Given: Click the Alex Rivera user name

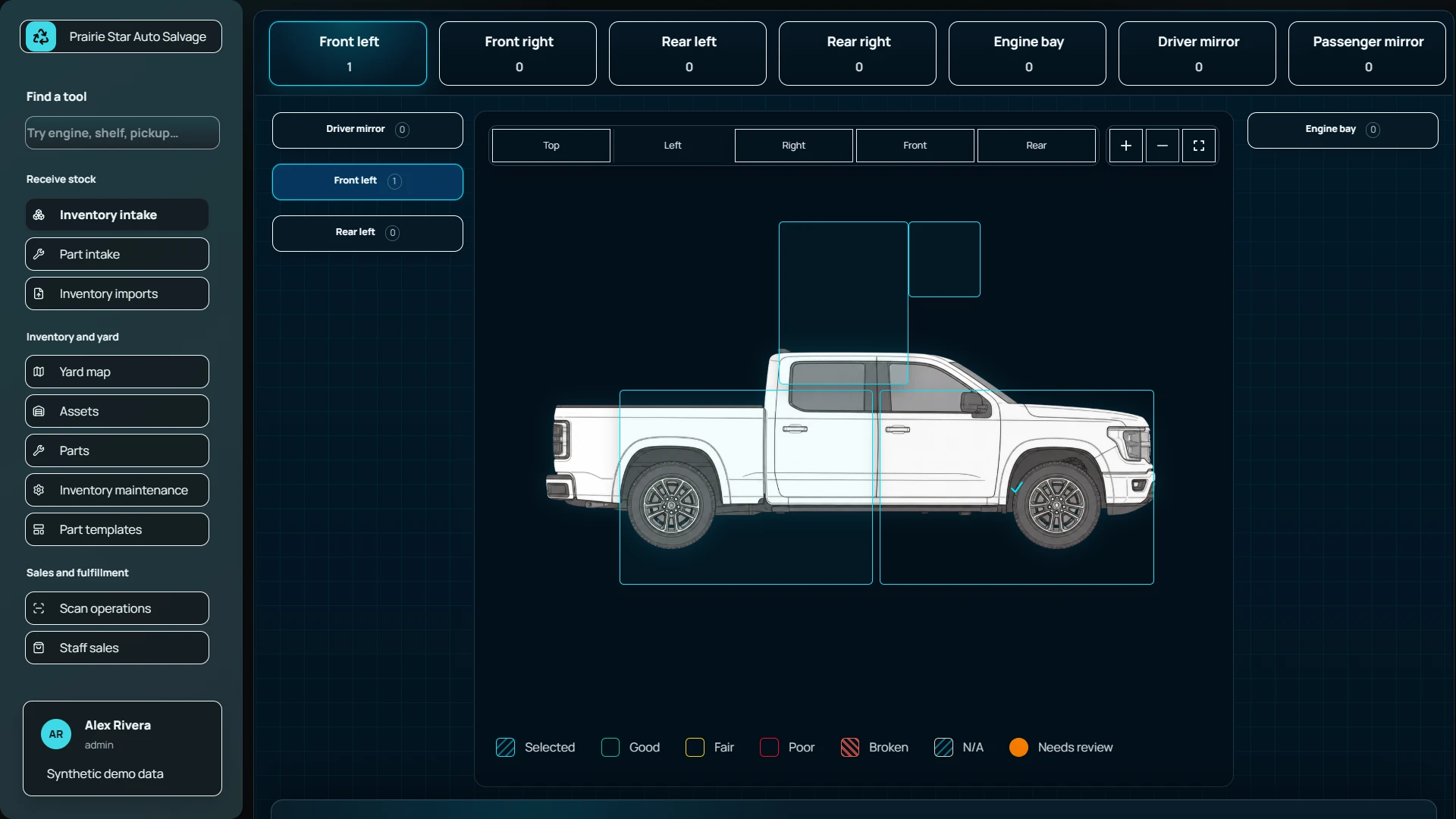Looking at the screenshot, I should pos(118,726).
